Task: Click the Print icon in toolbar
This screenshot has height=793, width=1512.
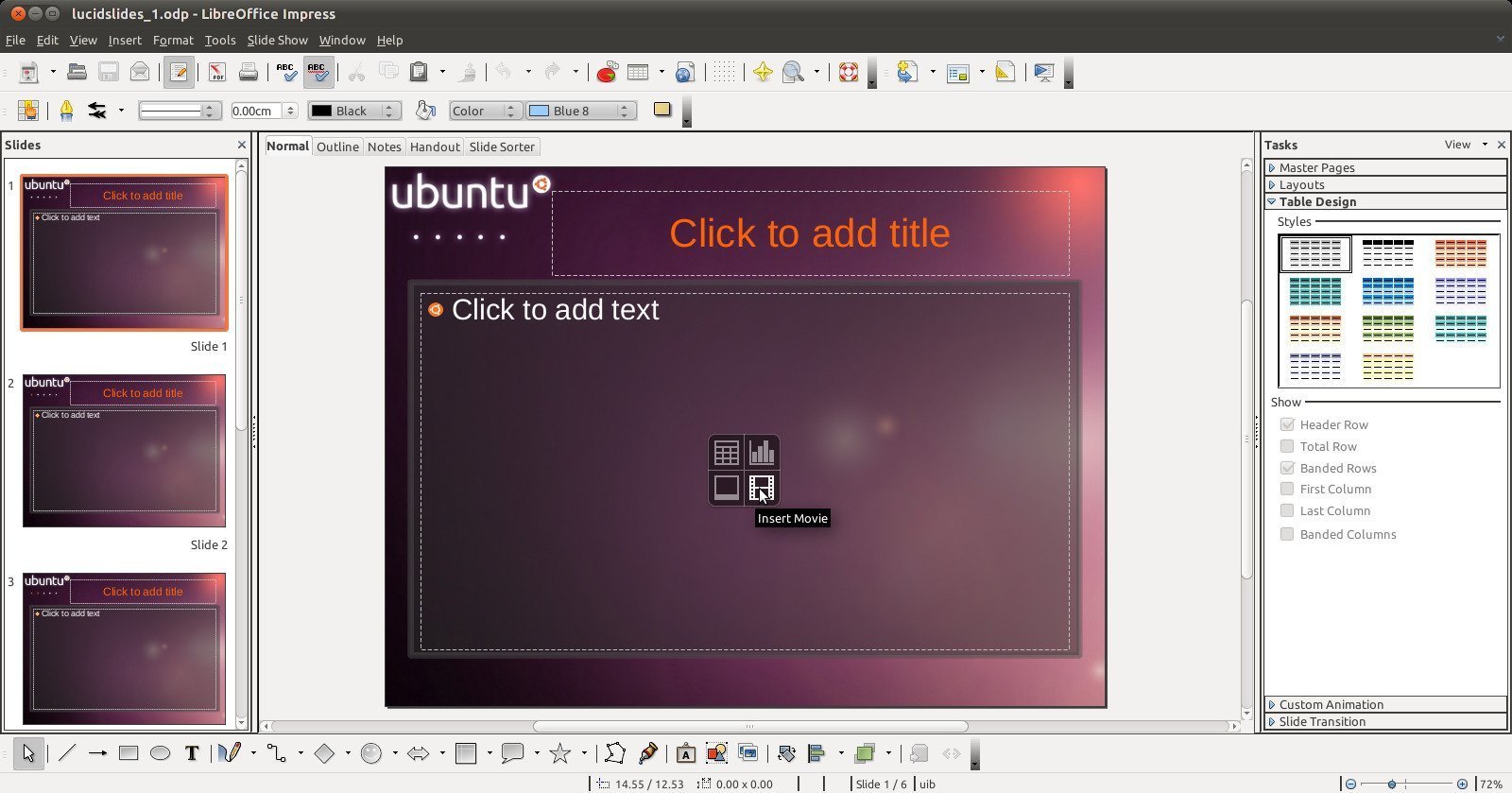Action: click(x=248, y=72)
